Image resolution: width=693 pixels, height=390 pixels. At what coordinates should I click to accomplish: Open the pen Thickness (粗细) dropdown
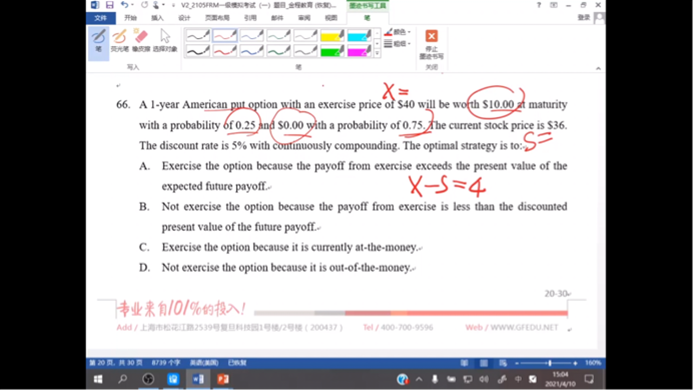[397, 43]
